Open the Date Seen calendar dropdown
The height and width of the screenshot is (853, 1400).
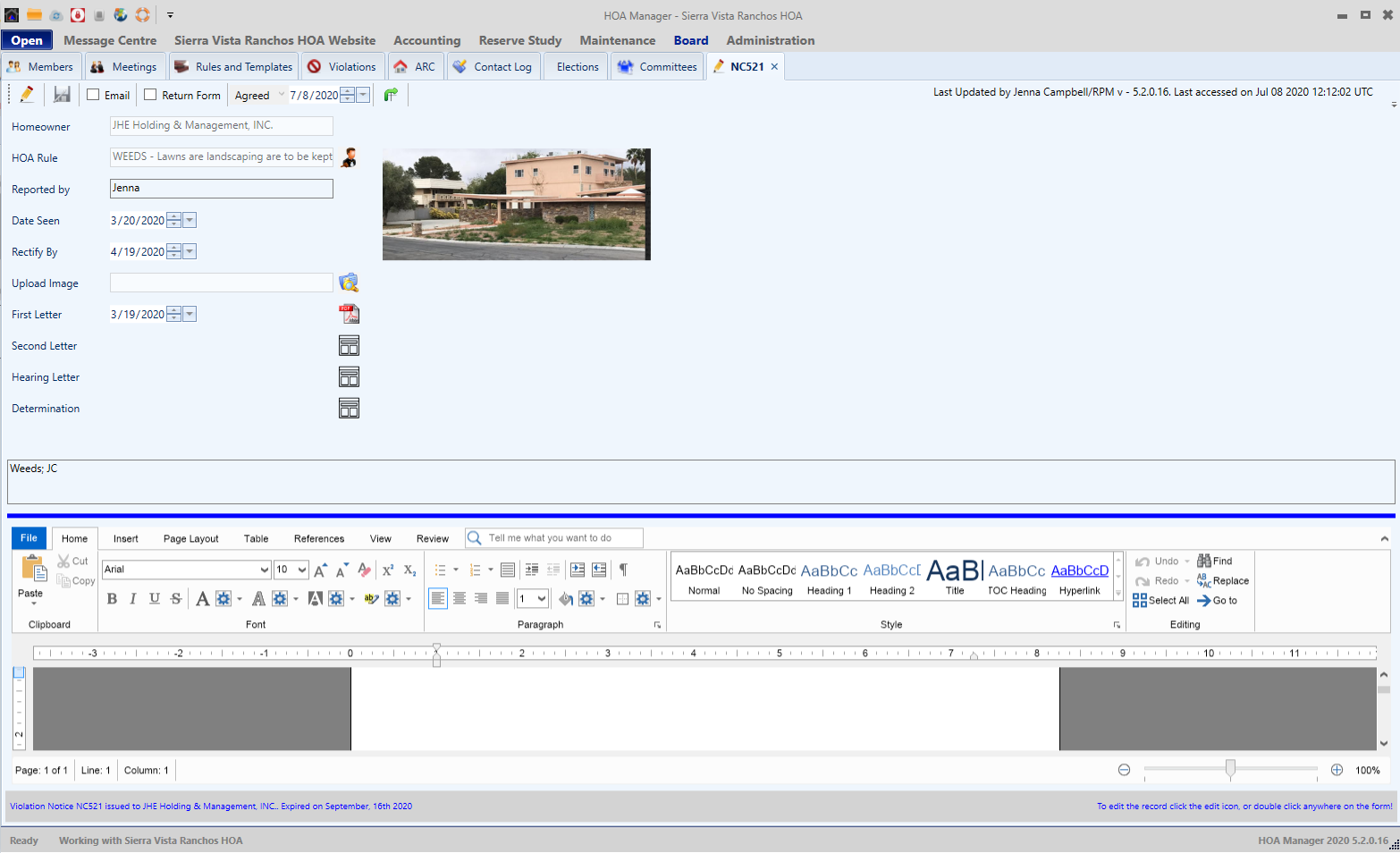click(190, 221)
